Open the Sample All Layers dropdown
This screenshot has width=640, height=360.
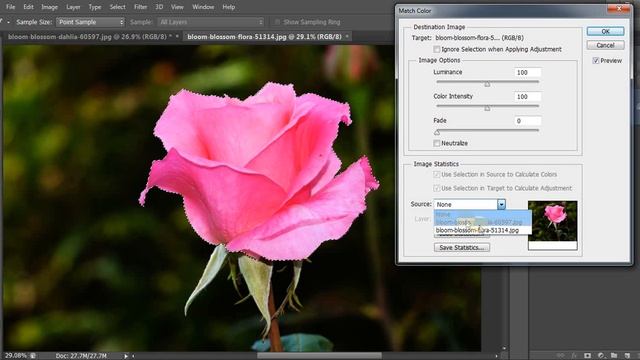[x=211, y=22]
